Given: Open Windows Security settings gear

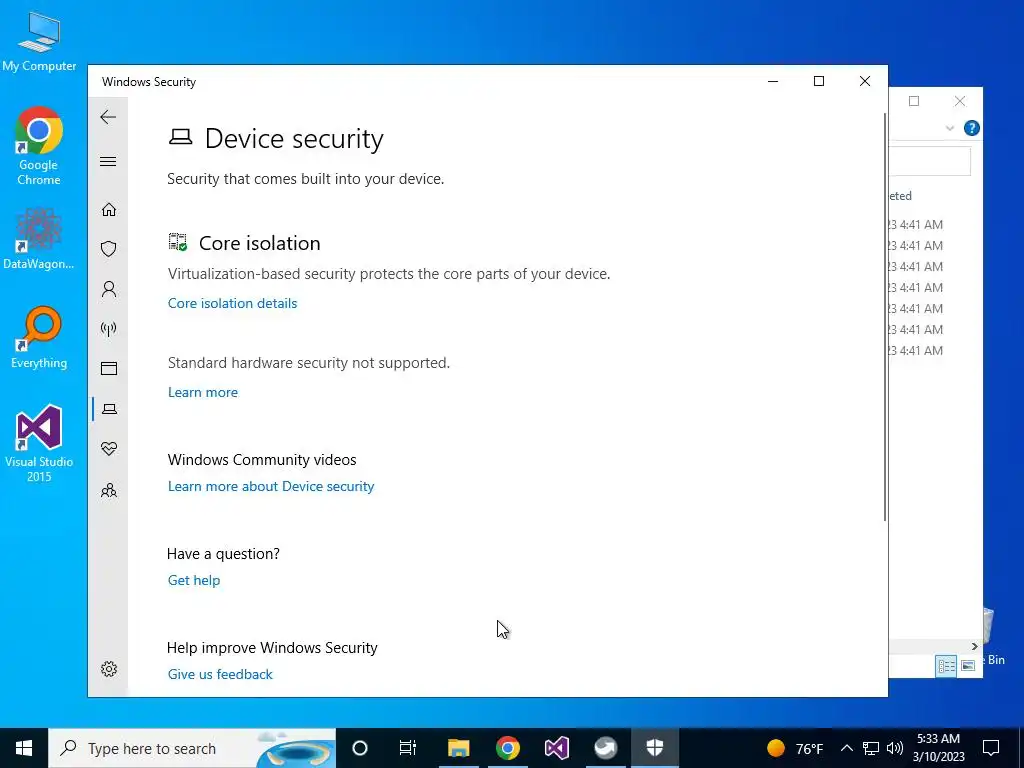Looking at the screenshot, I should 109,669.
